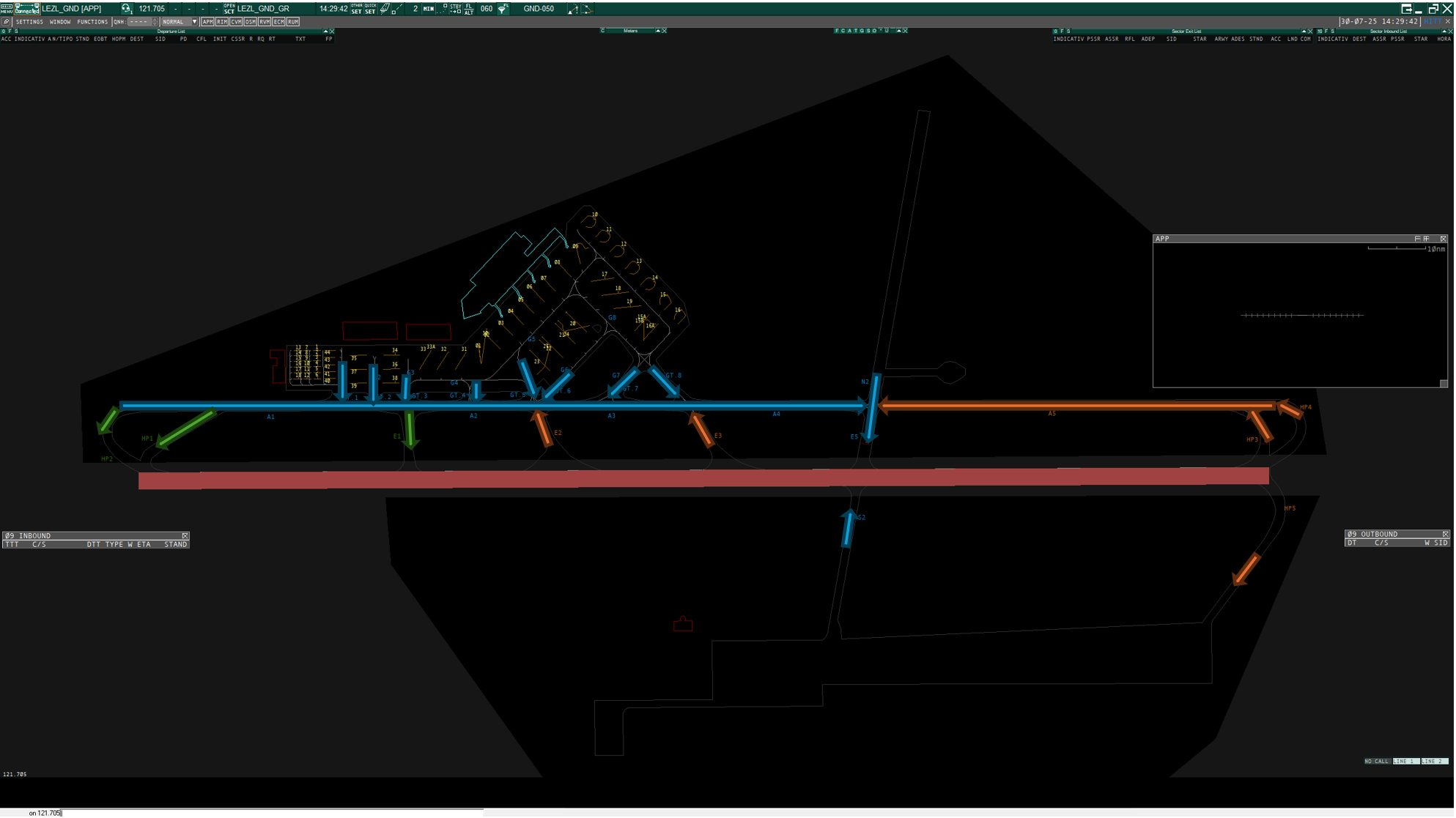This screenshot has height=818, width=1456.
Task: Close the 09 INBOUND list
Action: 185,537
